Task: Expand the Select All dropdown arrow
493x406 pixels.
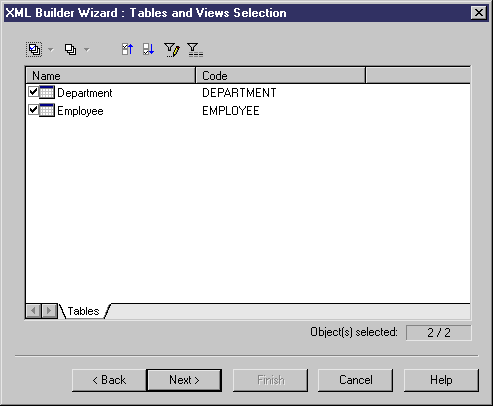Action: 51,50
